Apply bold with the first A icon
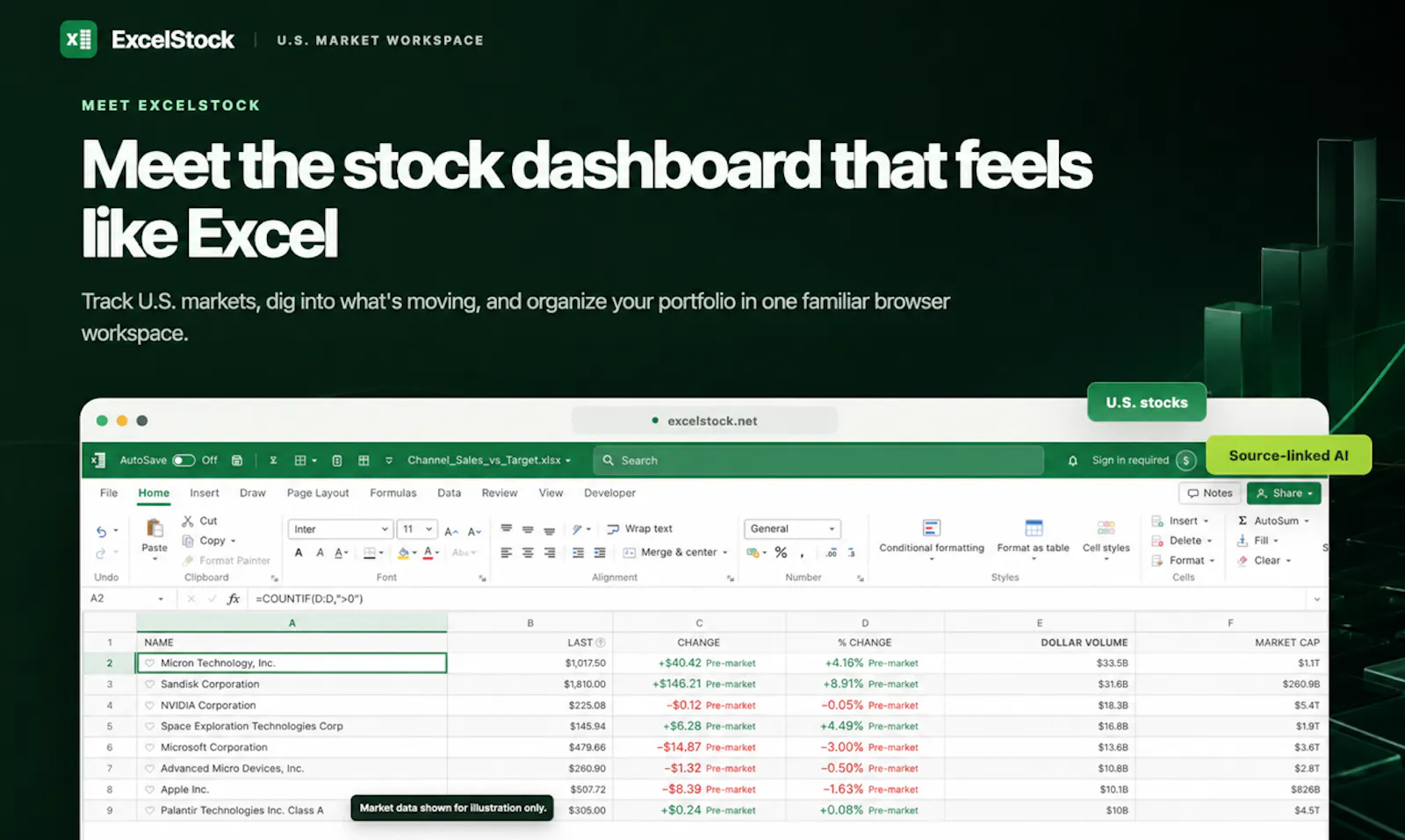1405x840 pixels. coord(299,552)
